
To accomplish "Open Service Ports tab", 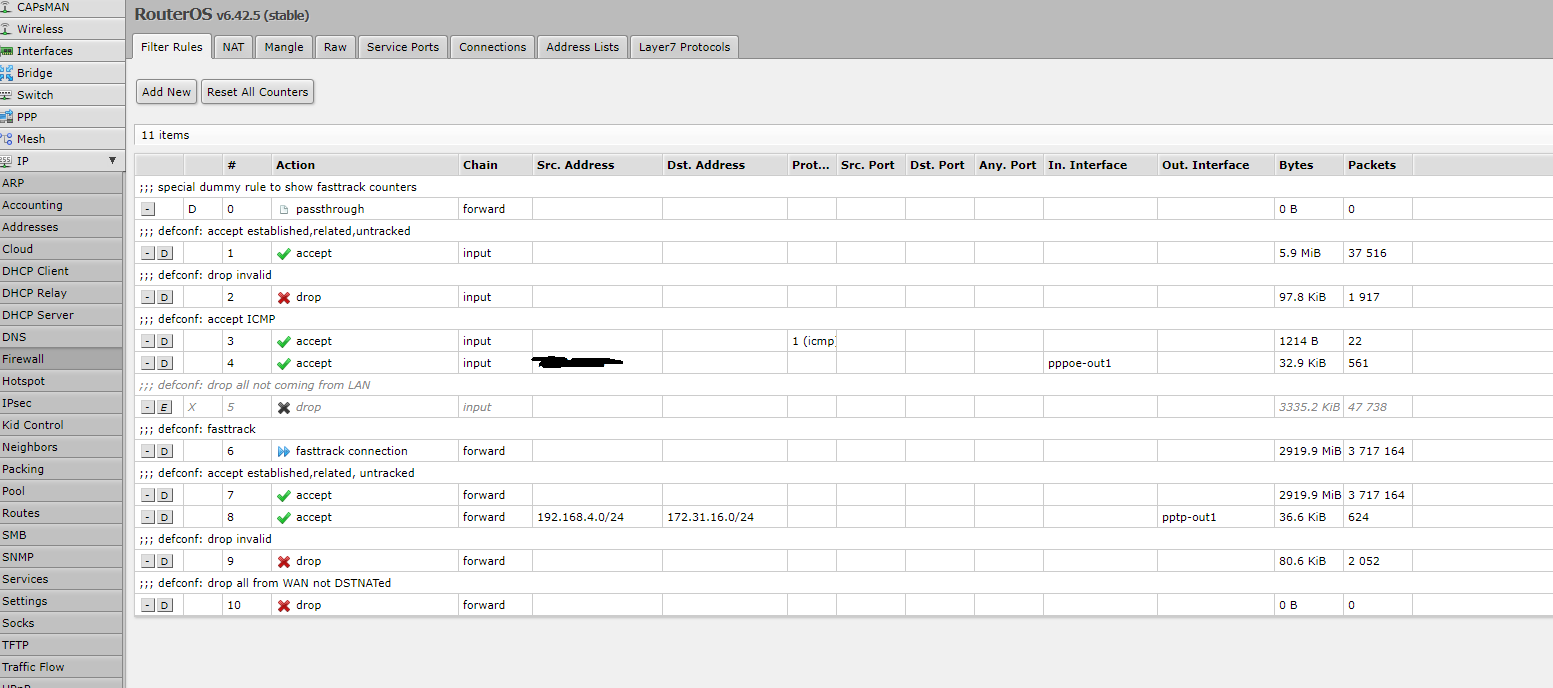I will (403, 47).
